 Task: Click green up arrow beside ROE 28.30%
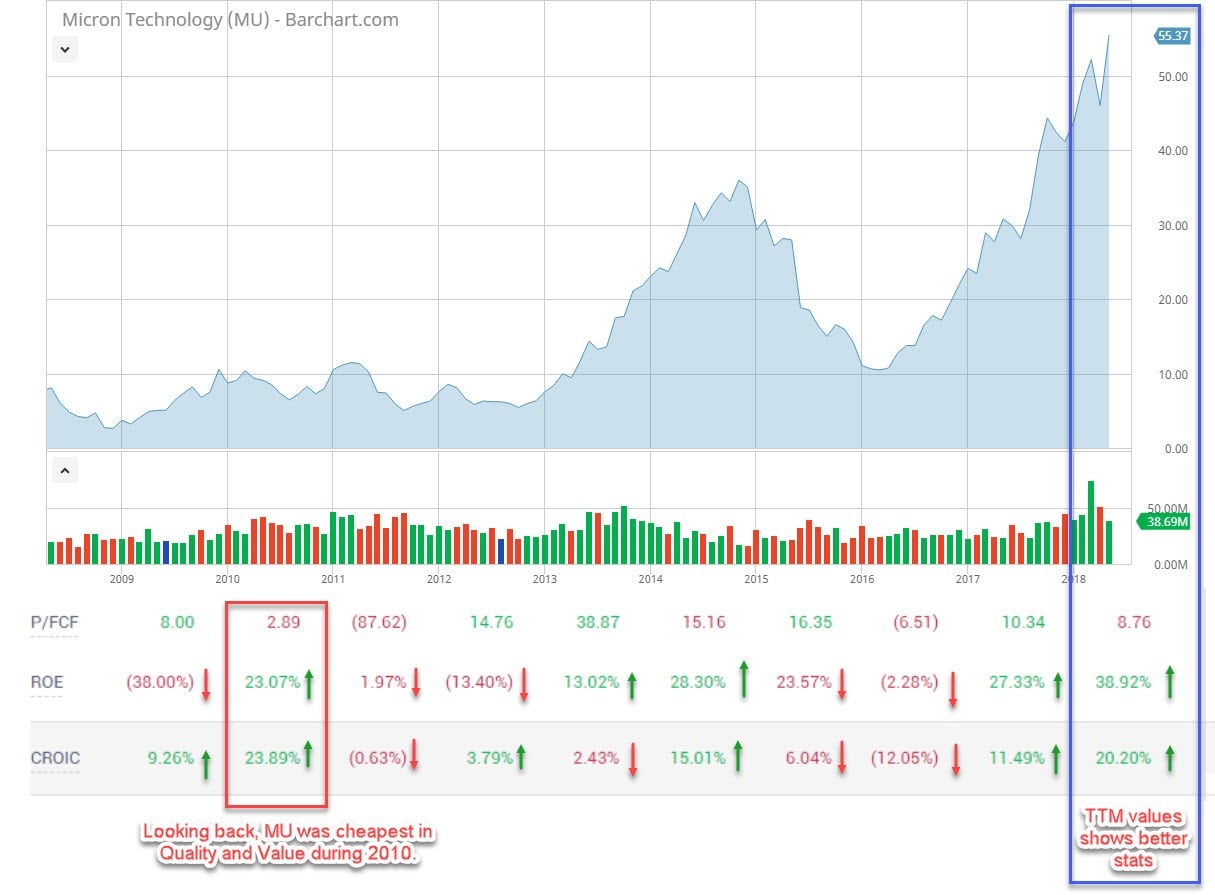[x=741, y=679]
